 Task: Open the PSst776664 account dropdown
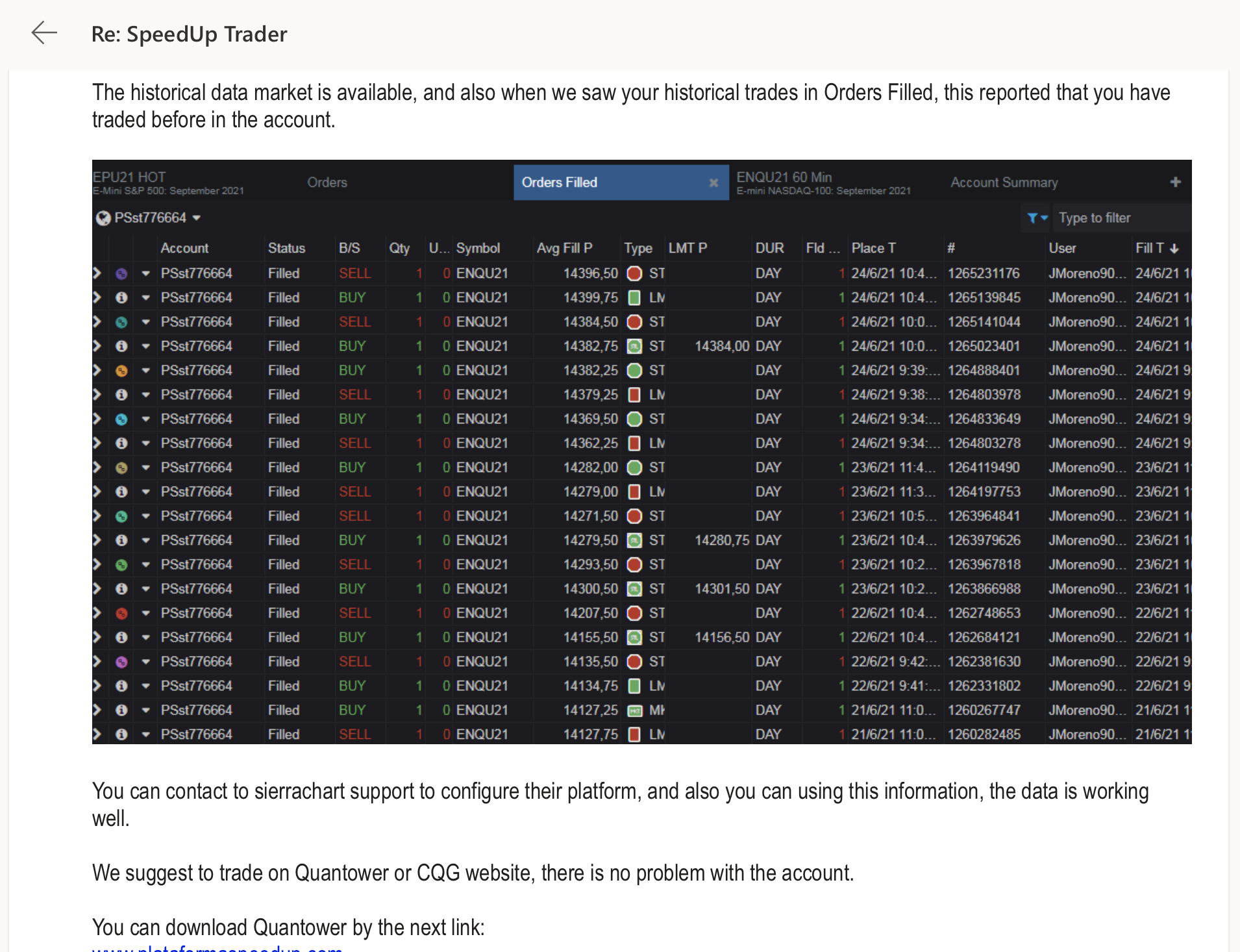coord(197,218)
